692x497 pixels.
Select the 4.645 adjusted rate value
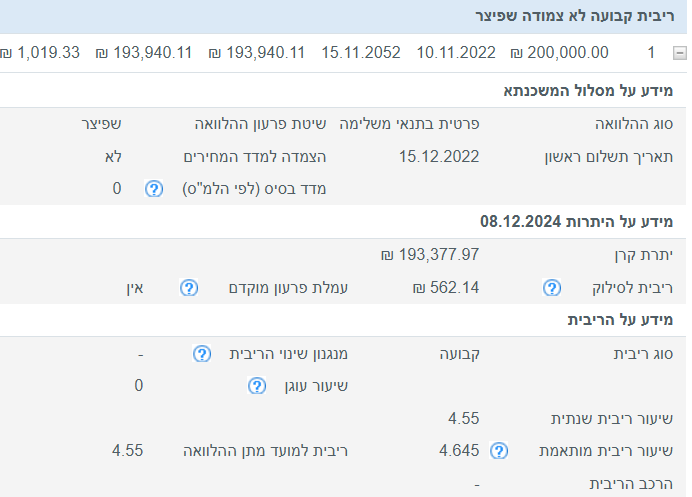coord(459,451)
